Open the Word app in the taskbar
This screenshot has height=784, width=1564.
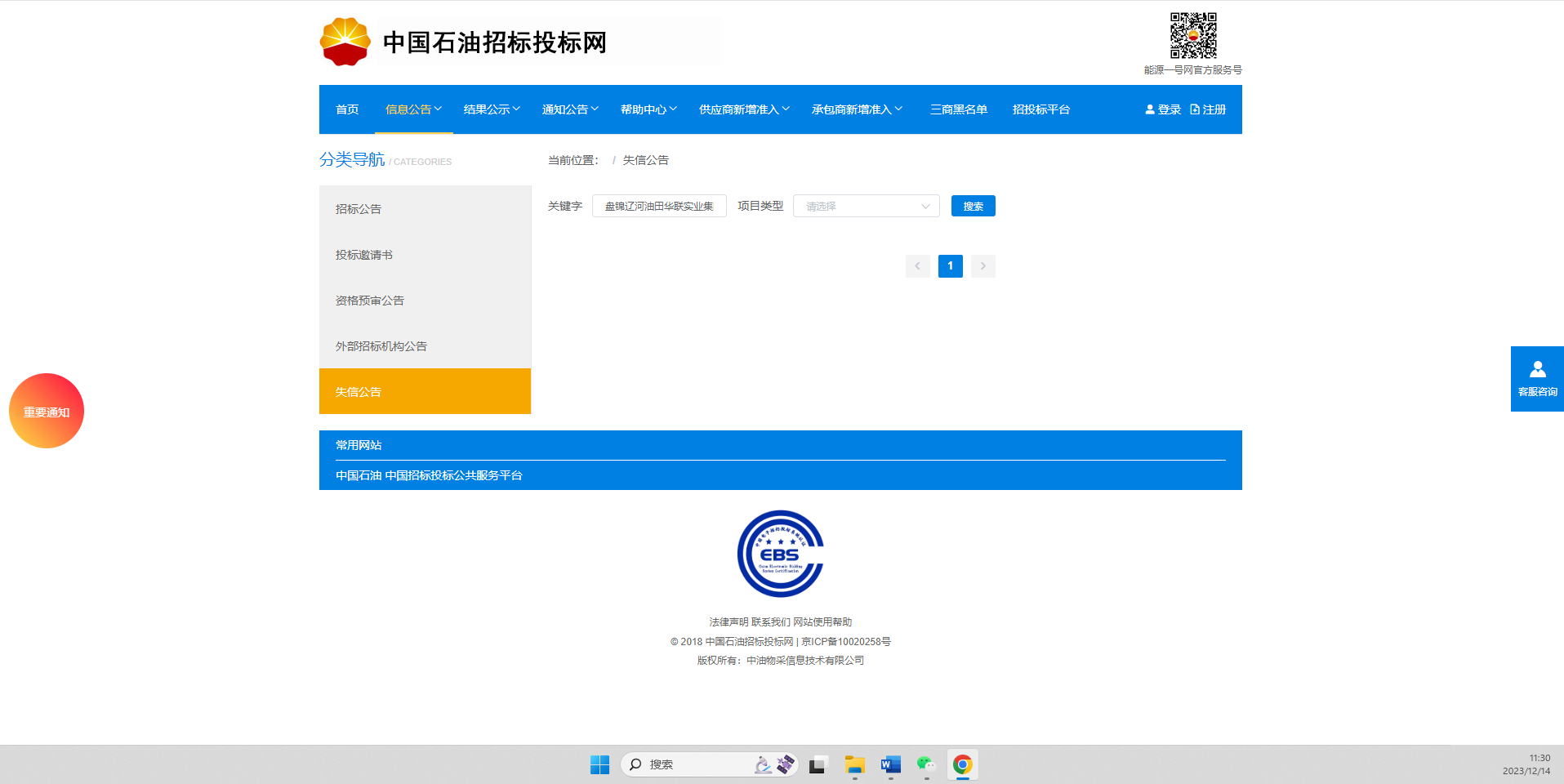(890, 764)
